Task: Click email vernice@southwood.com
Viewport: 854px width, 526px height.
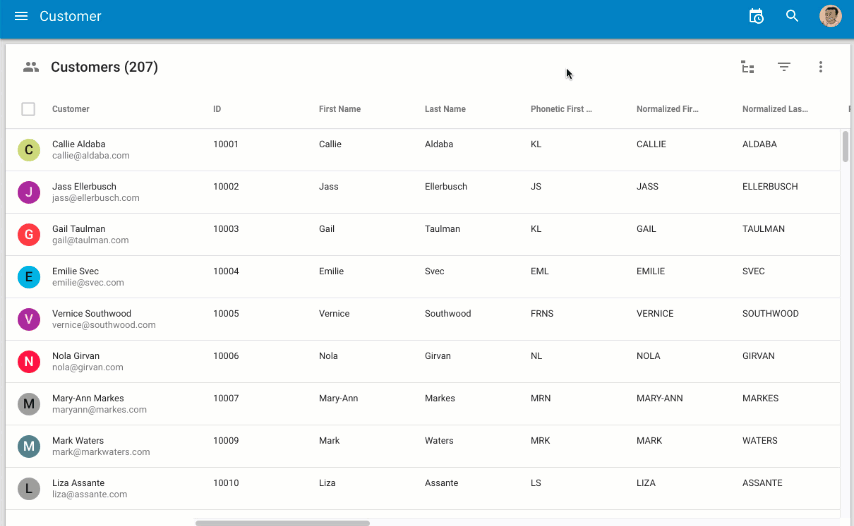Action: coord(104,325)
